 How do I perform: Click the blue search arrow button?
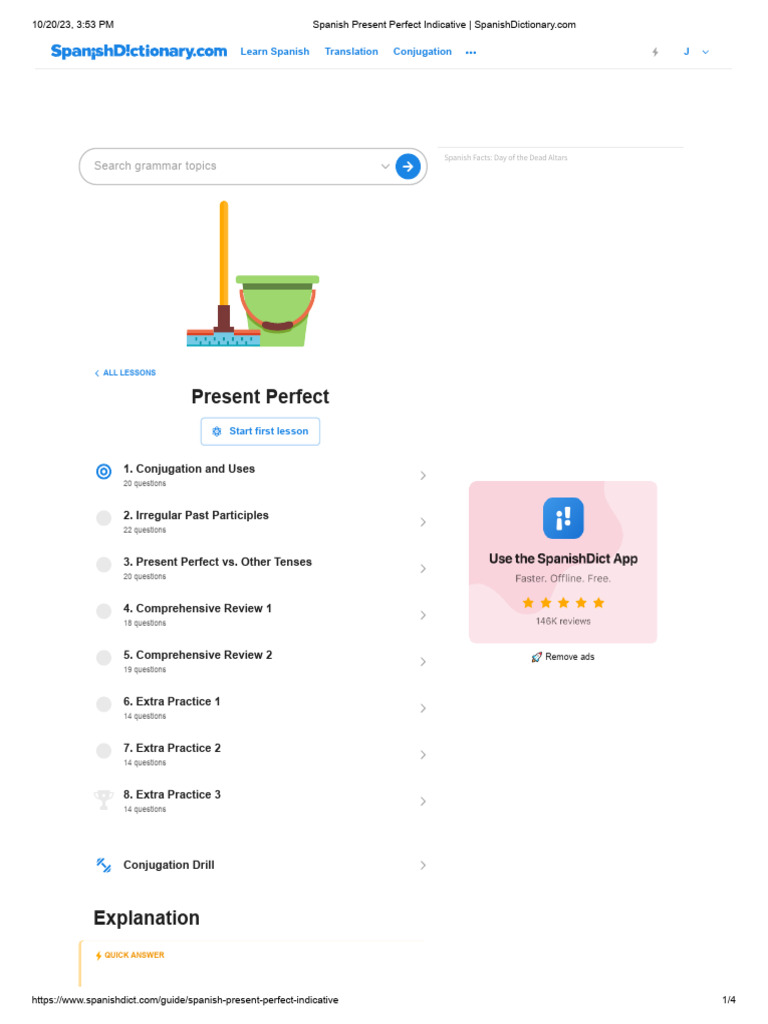(x=407, y=166)
